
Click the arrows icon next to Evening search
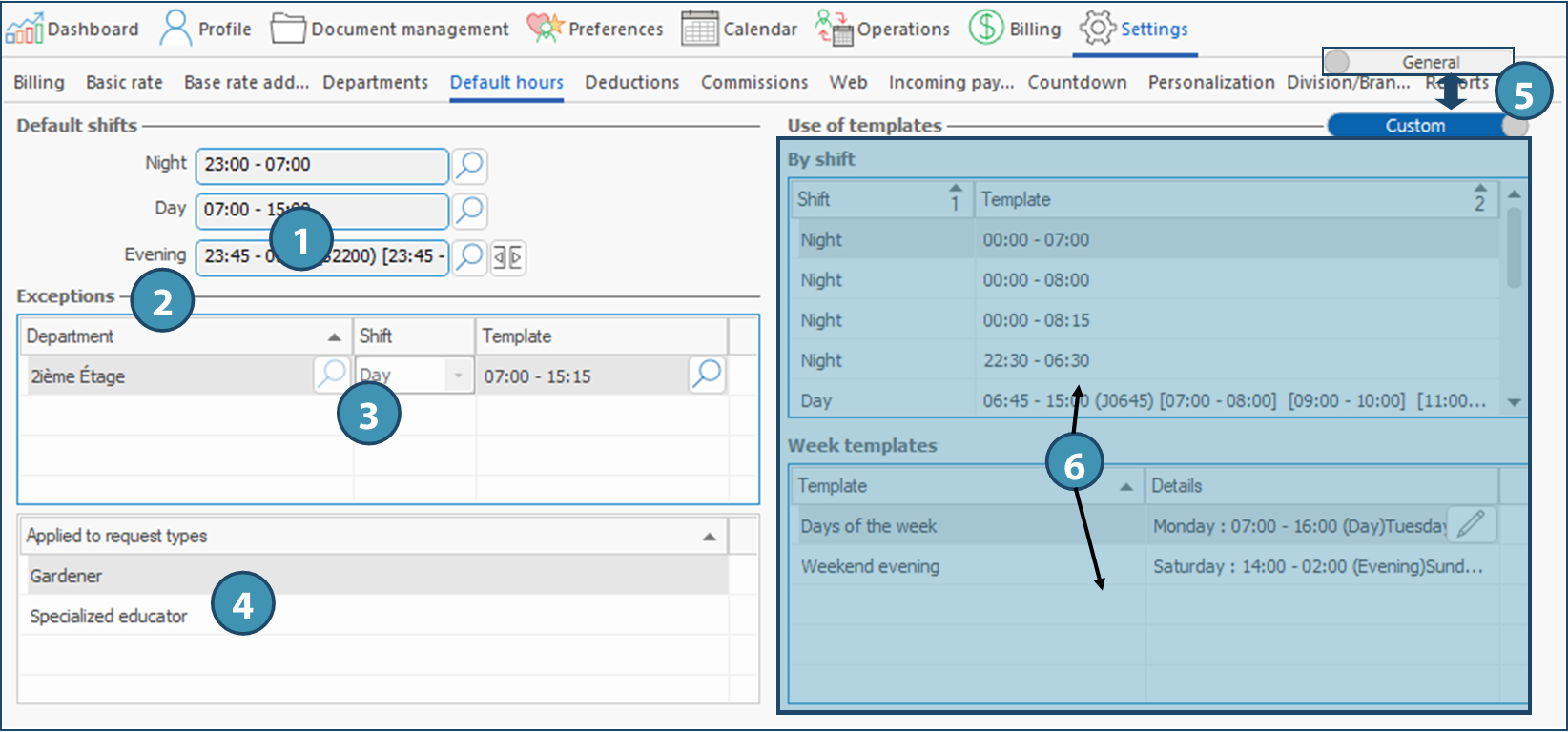[x=507, y=257]
